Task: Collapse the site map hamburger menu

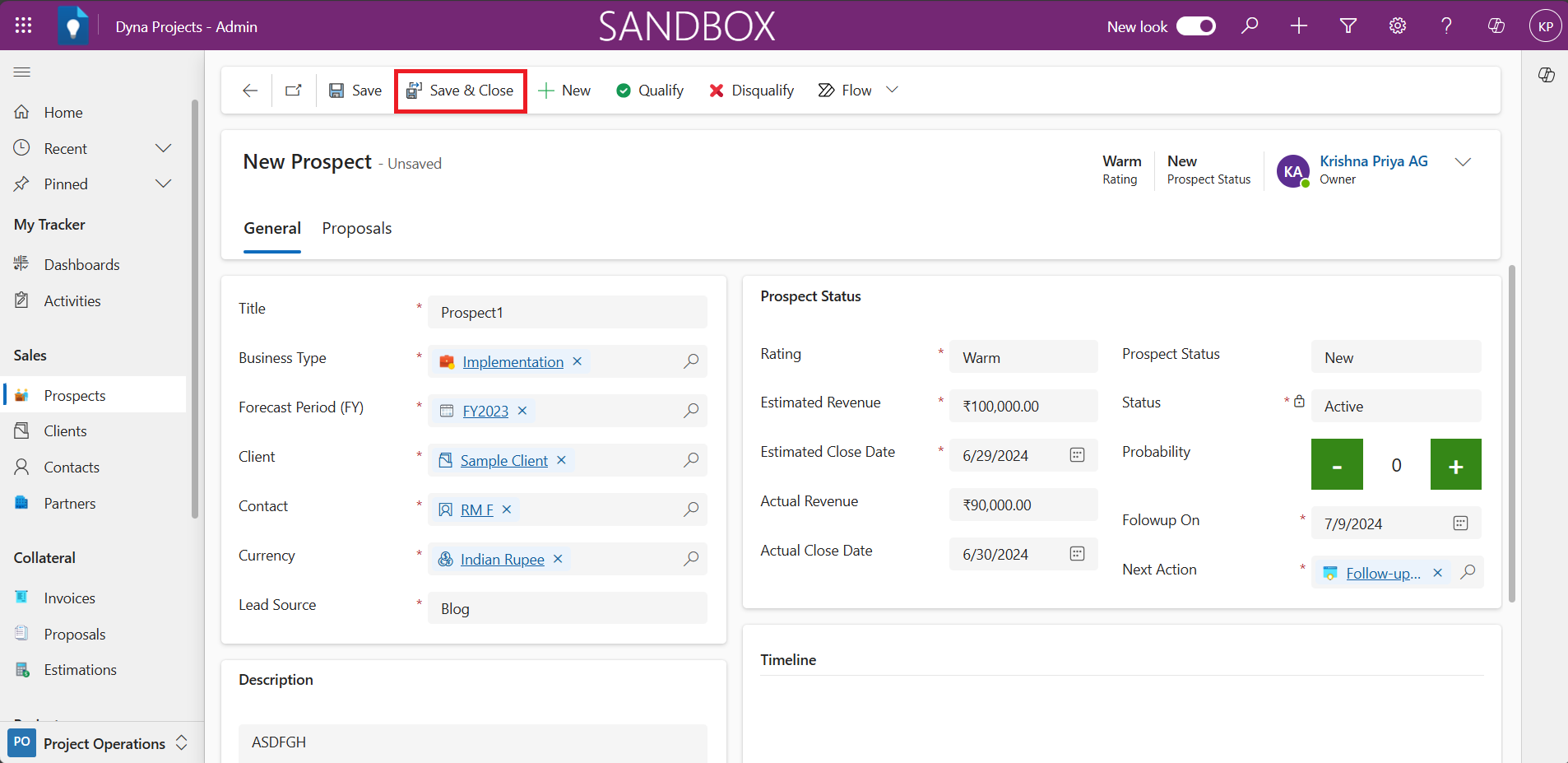Action: [x=22, y=72]
